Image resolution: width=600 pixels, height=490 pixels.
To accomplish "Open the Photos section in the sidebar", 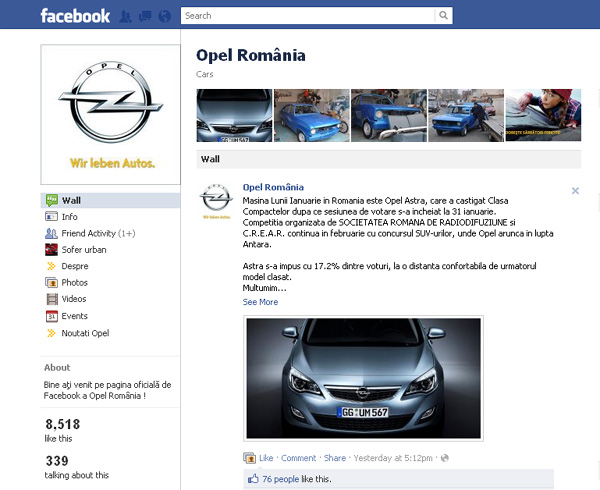I will click(74, 283).
